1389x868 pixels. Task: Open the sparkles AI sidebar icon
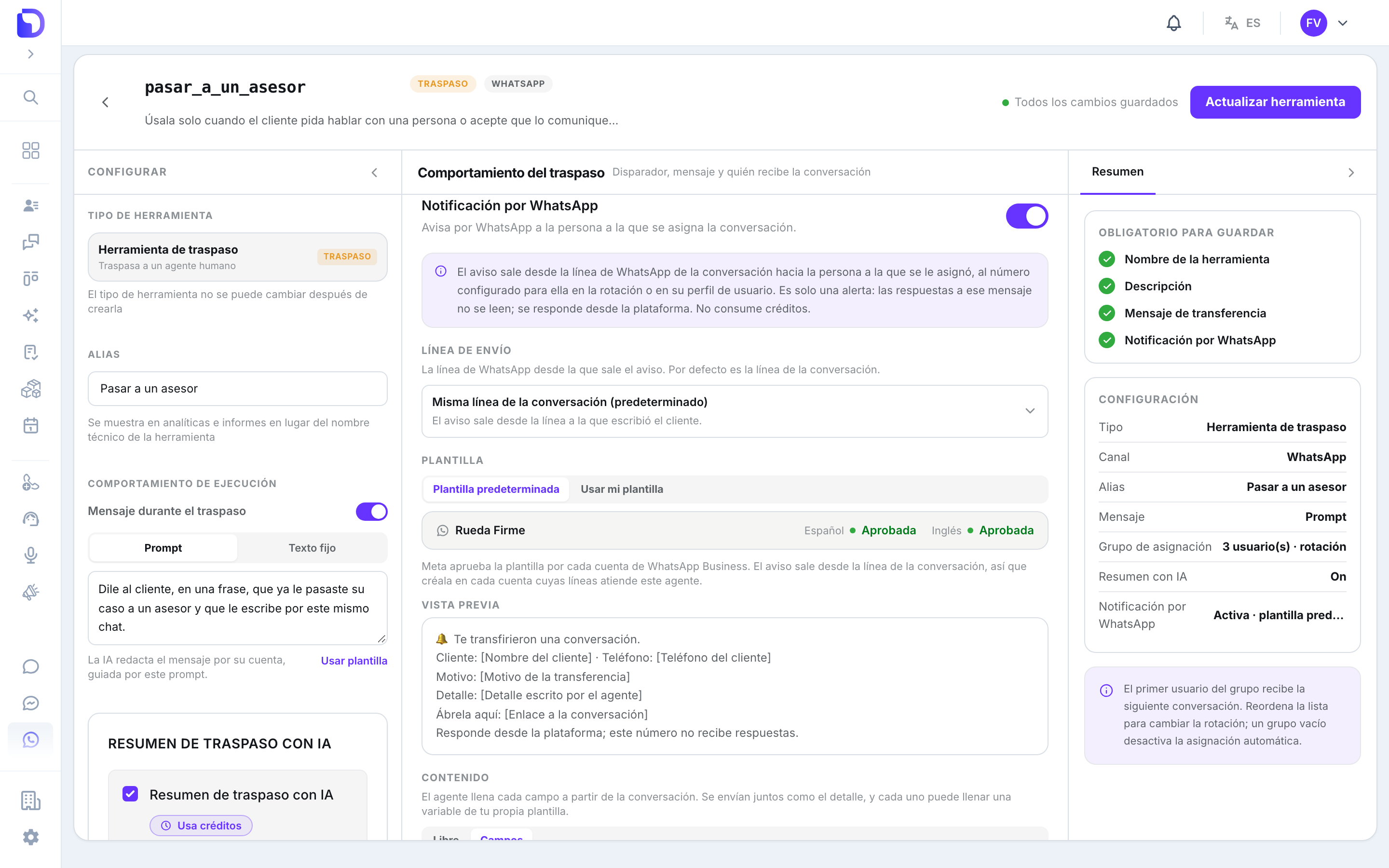pos(30,315)
